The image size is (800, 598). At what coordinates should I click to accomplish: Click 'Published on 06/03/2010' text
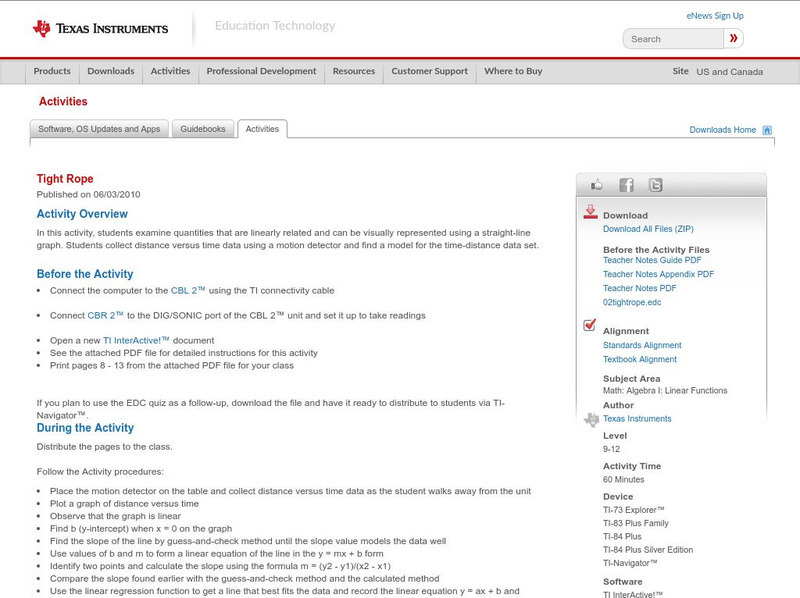pyautogui.click(x=88, y=194)
